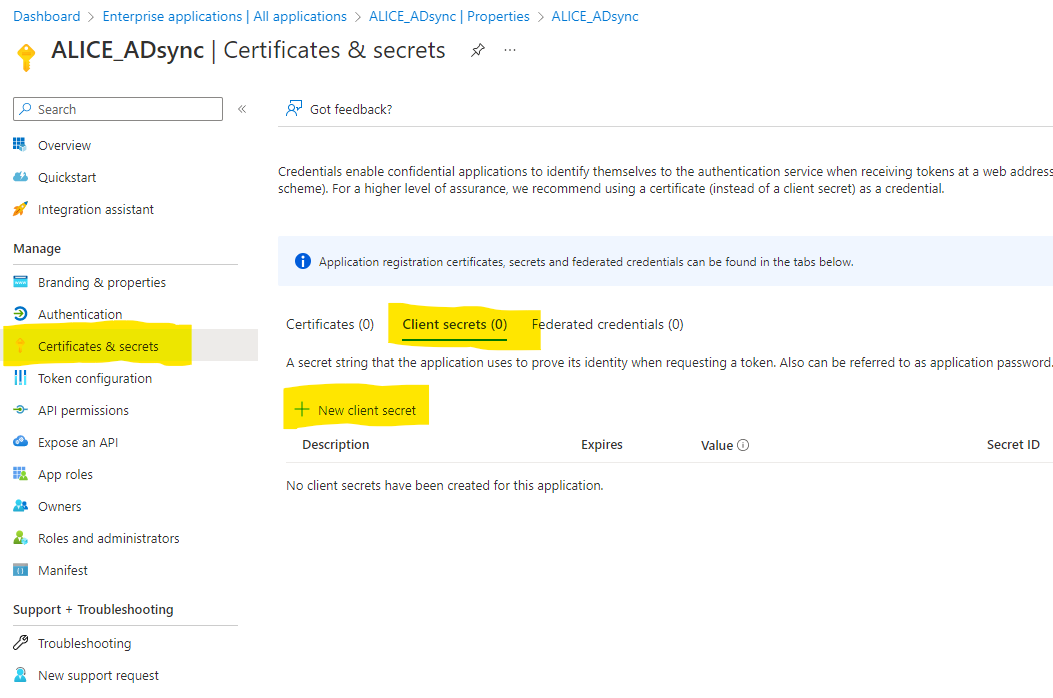Click the Expose an API cloud icon
The height and width of the screenshot is (698, 1053).
click(20, 441)
